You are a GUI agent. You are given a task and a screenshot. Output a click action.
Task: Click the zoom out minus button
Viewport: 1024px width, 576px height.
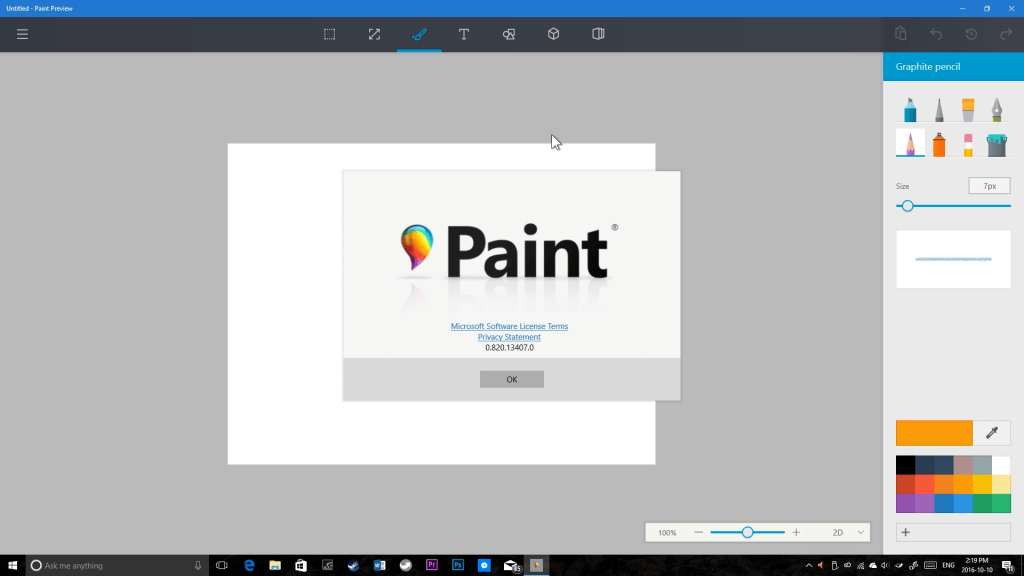click(x=698, y=532)
